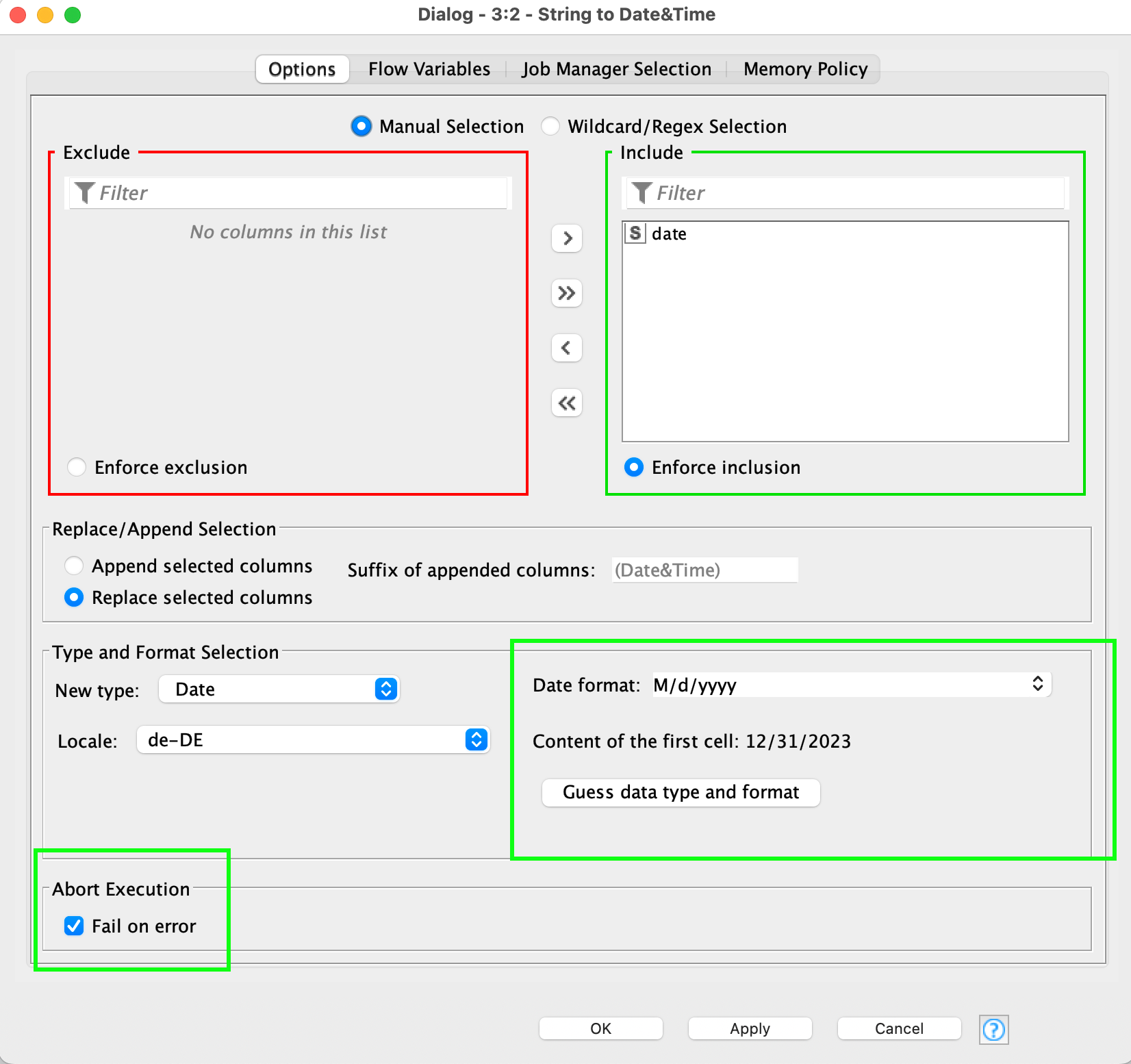
Task: Expand the Locale de-DE dropdown
Action: pos(314,740)
